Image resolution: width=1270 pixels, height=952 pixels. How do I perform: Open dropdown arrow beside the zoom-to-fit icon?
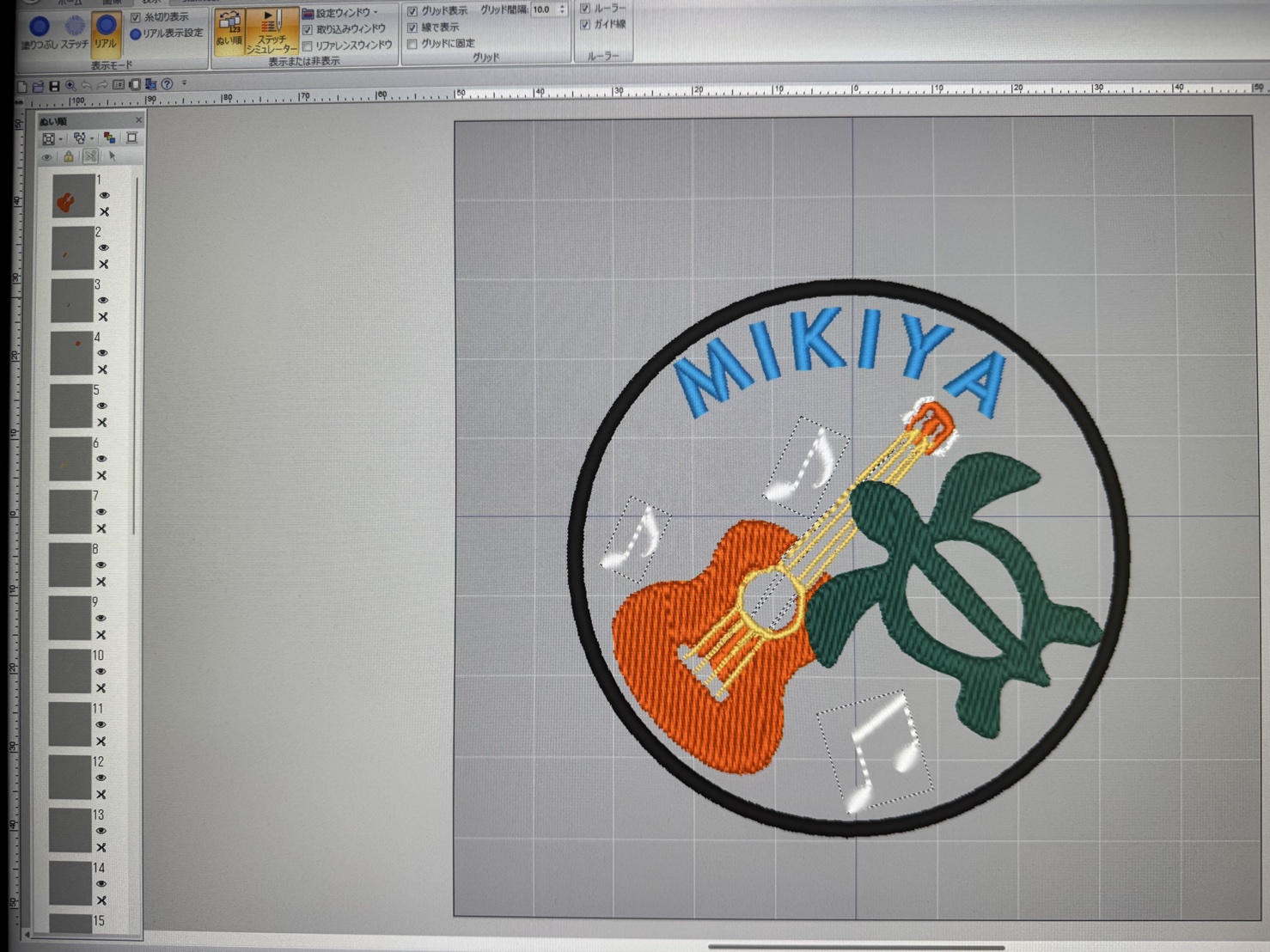point(60,138)
